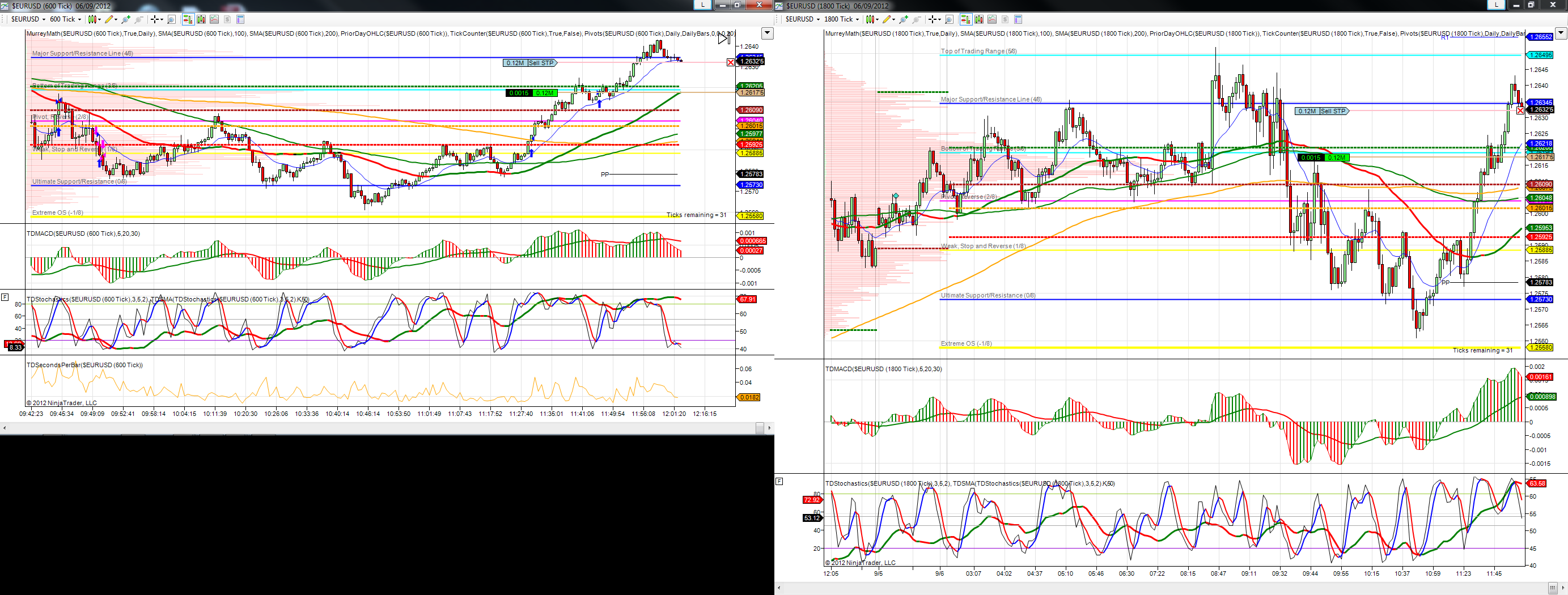1568x595 pixels.
Task: Open the $EURUSD instrument dropdown in 600 Tick chart
Action: coord(28,19)
